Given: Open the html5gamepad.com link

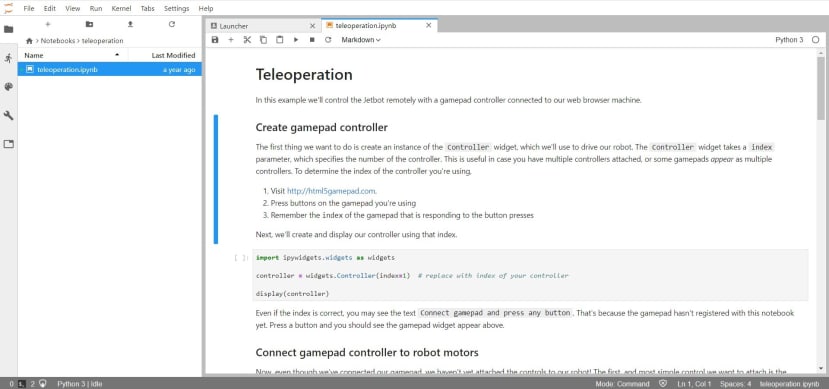Looking at the screenshot, I should [x=331, y=191].
